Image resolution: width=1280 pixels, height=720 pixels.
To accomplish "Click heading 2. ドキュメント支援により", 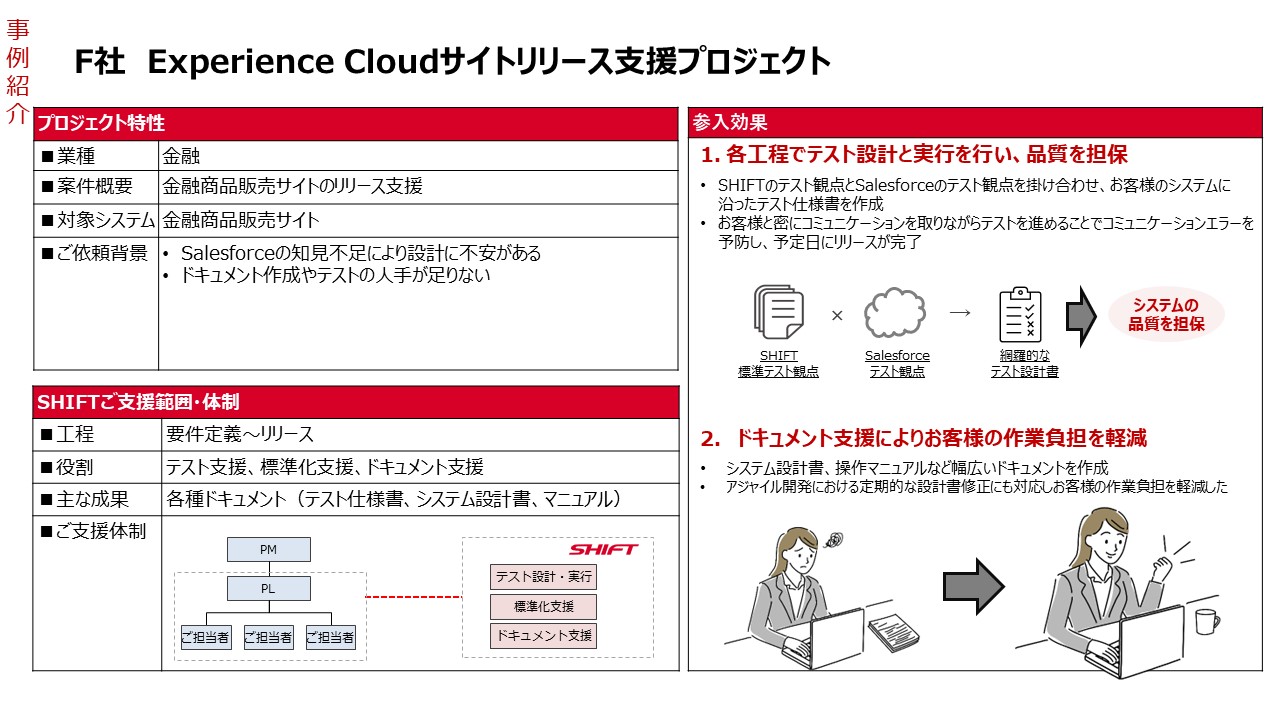I will (x=924, y=438).
